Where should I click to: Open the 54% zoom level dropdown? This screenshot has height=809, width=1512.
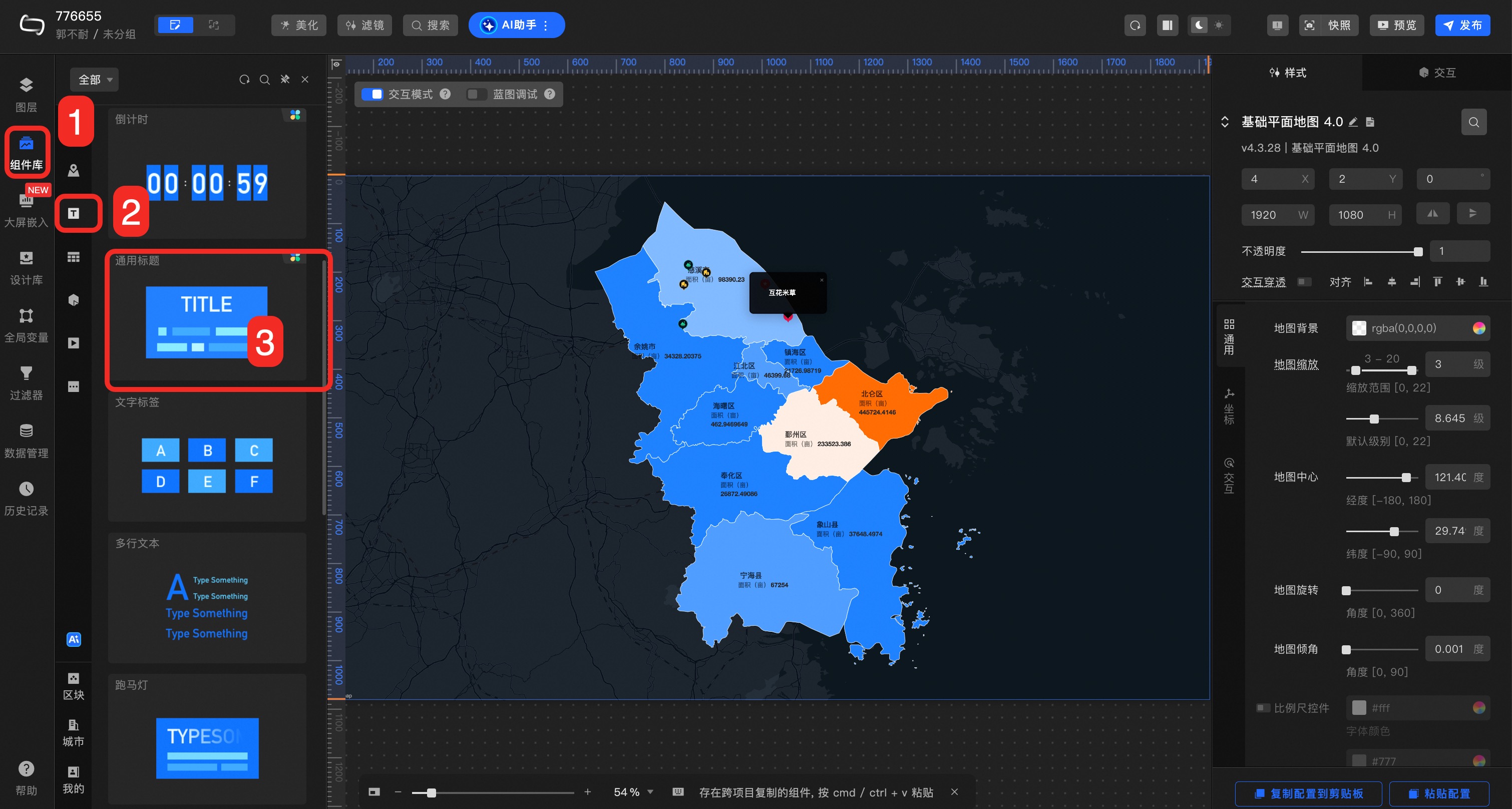633,792
